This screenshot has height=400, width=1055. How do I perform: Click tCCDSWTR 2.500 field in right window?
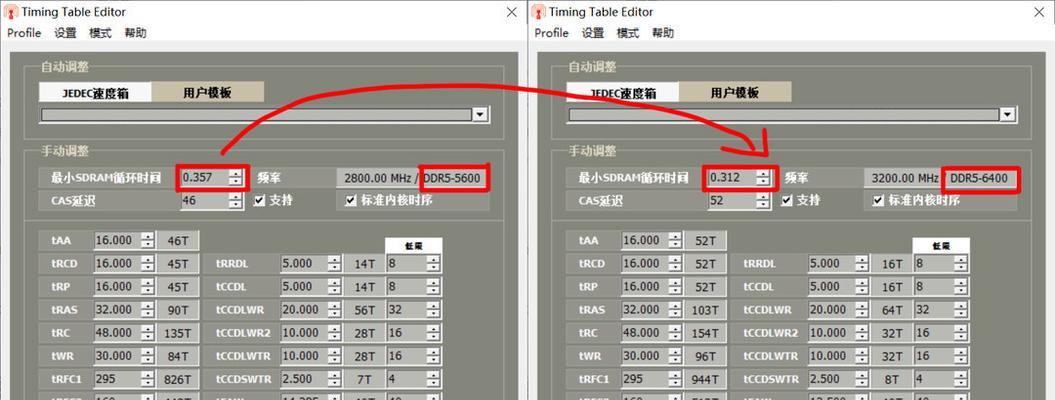pyautogui.click(x=831, y=379)
